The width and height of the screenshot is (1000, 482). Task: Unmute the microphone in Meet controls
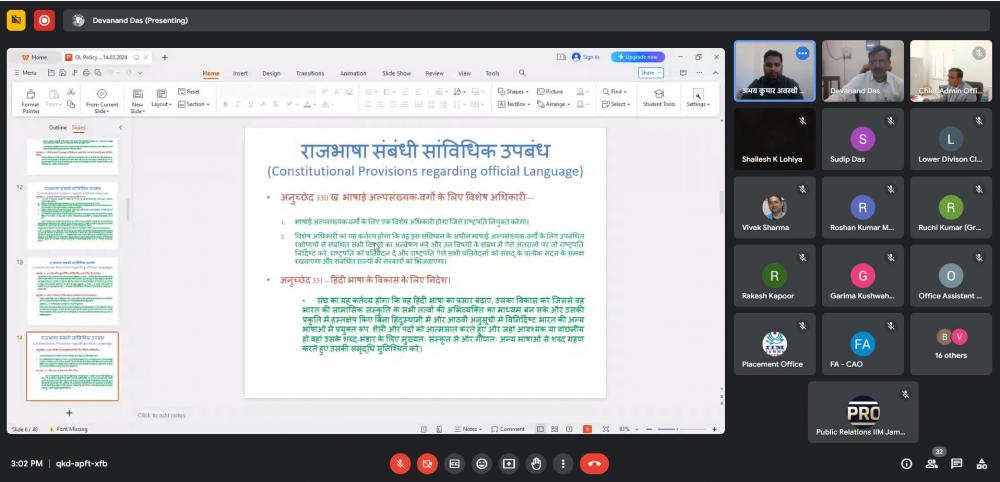[400, 464]
